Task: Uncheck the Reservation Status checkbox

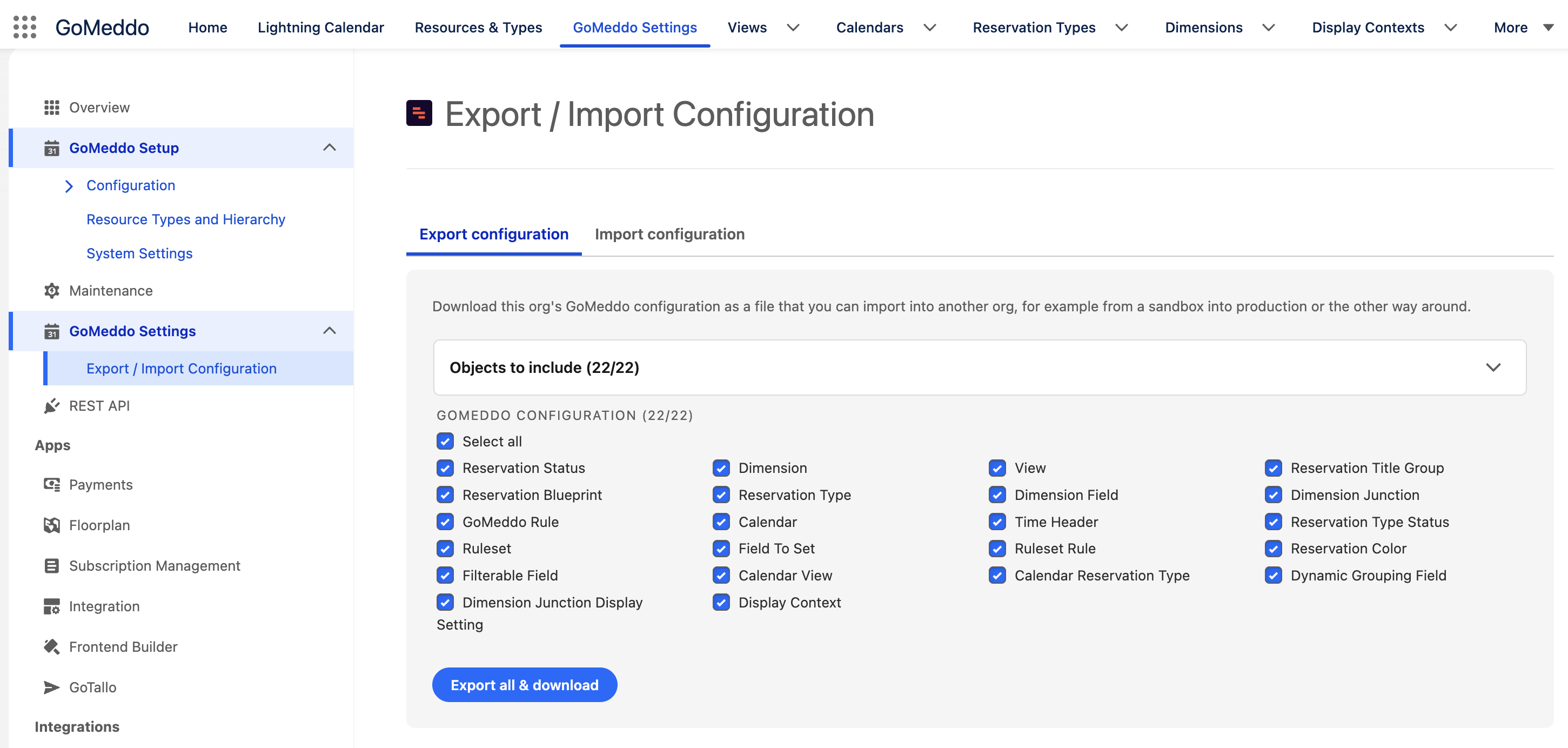Action: tap(445, 468)
